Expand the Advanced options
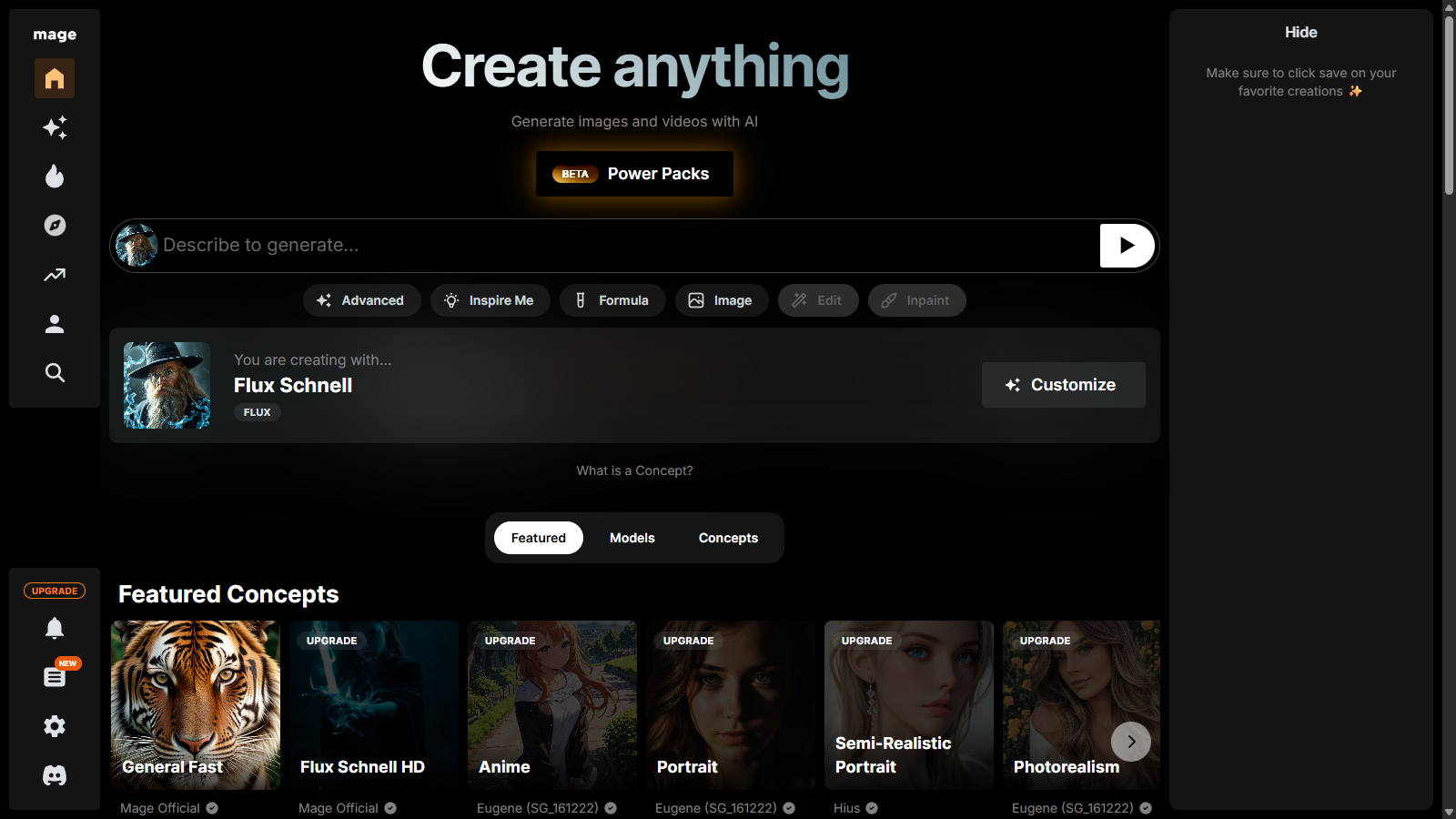1456x819 pixels. click(x=361, y=300)
